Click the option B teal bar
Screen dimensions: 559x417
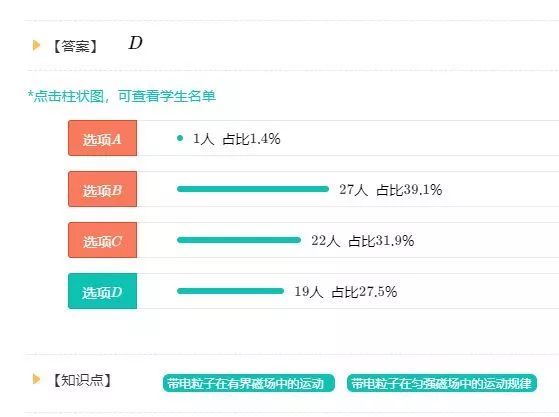253,189
